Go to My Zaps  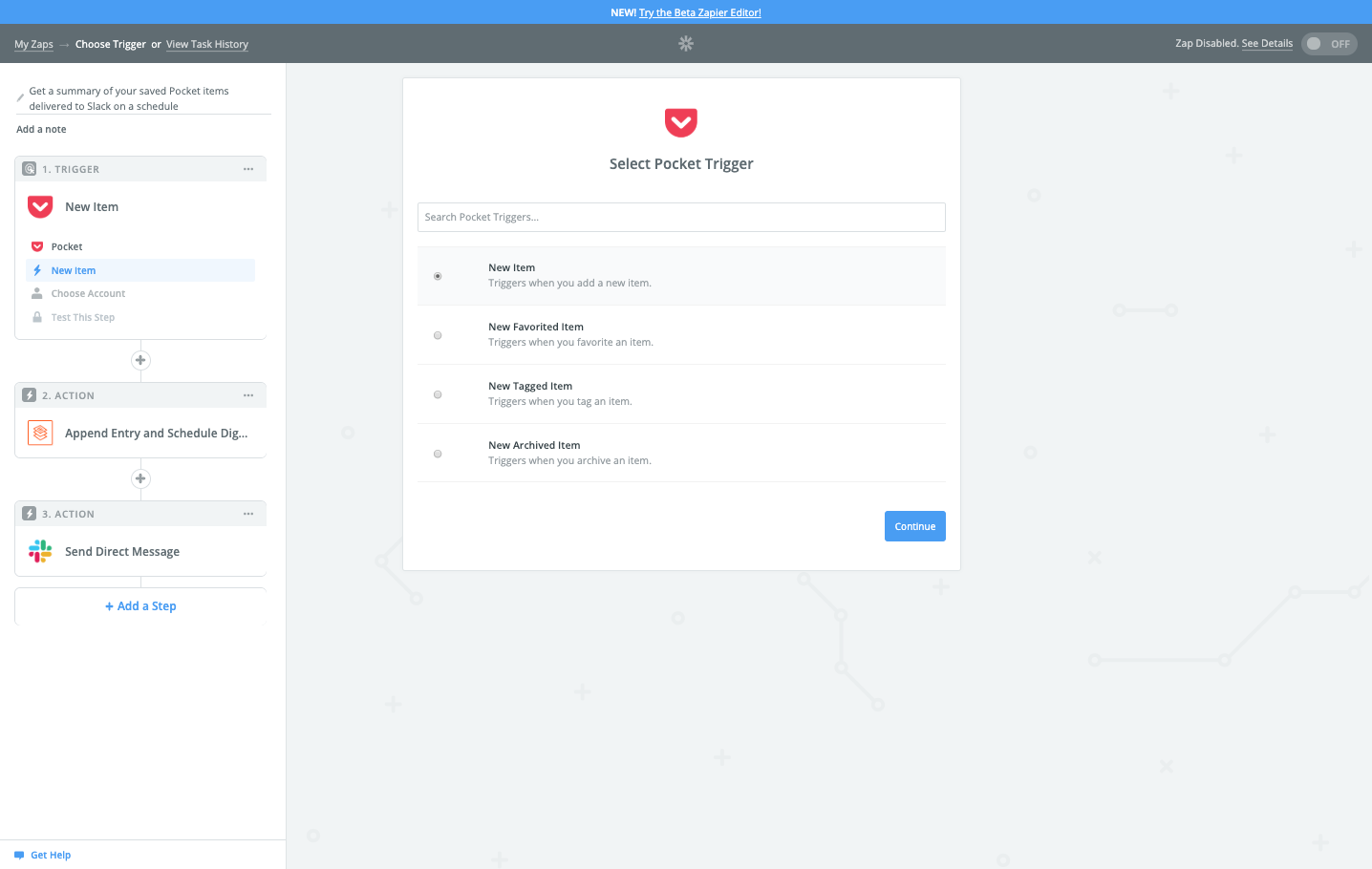[33, 44]
